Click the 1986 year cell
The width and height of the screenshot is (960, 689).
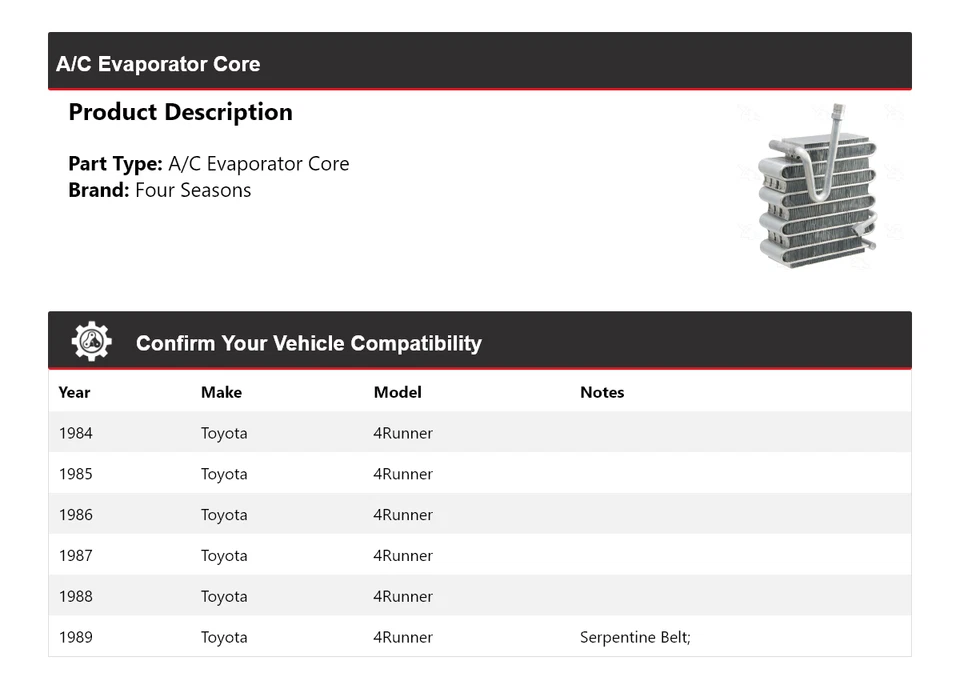pos(76,515)
